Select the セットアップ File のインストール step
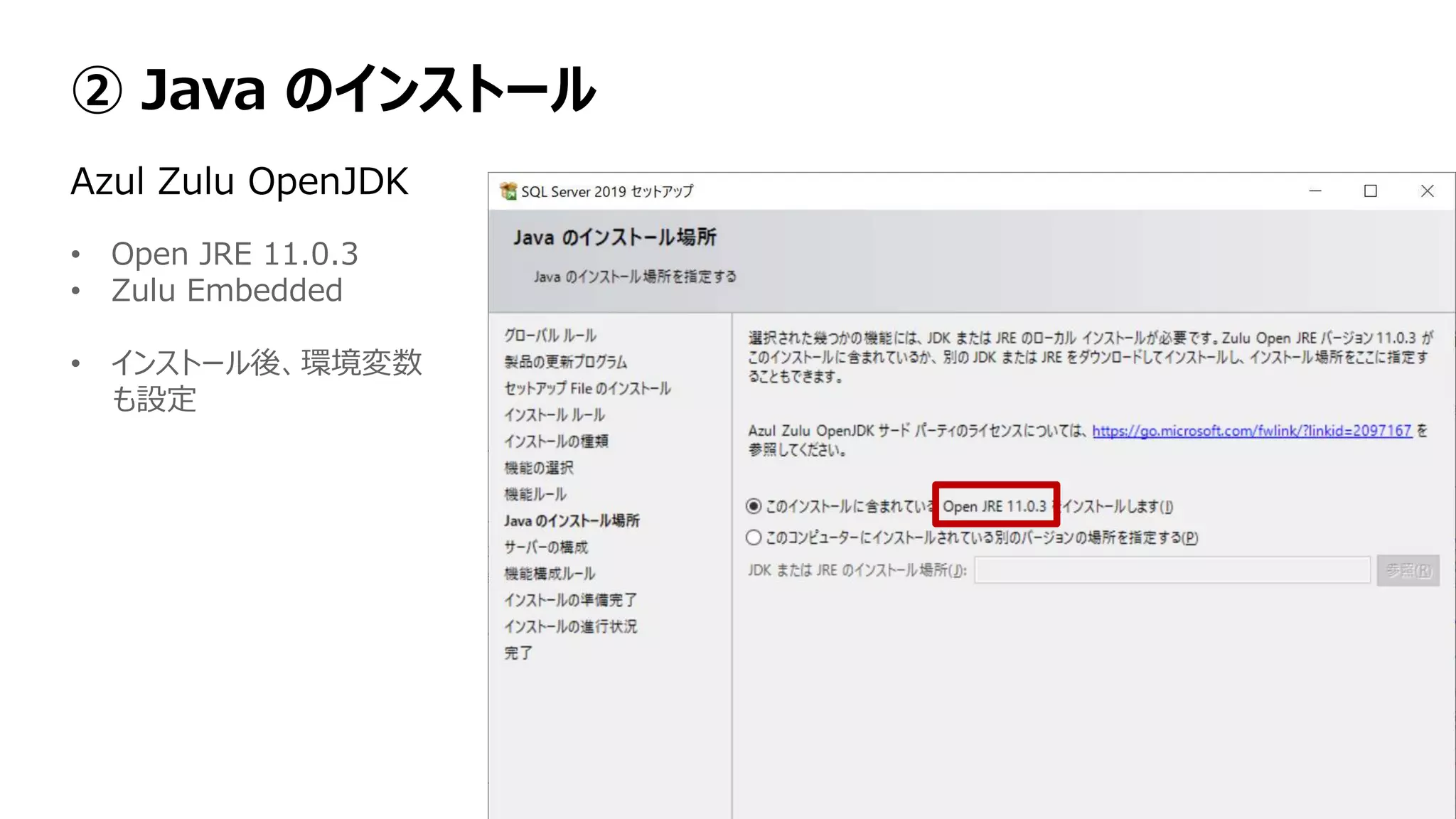Image resolution: width=1456 pixels, height=819 pixels. (587, 388)
